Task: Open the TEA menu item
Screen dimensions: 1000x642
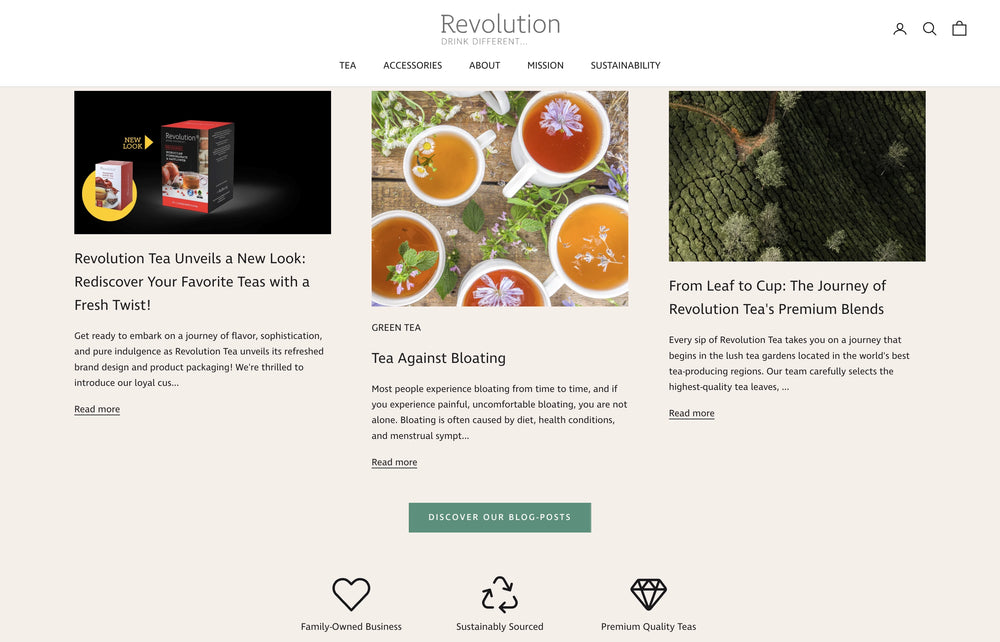Action: click(x=348, y=65)
